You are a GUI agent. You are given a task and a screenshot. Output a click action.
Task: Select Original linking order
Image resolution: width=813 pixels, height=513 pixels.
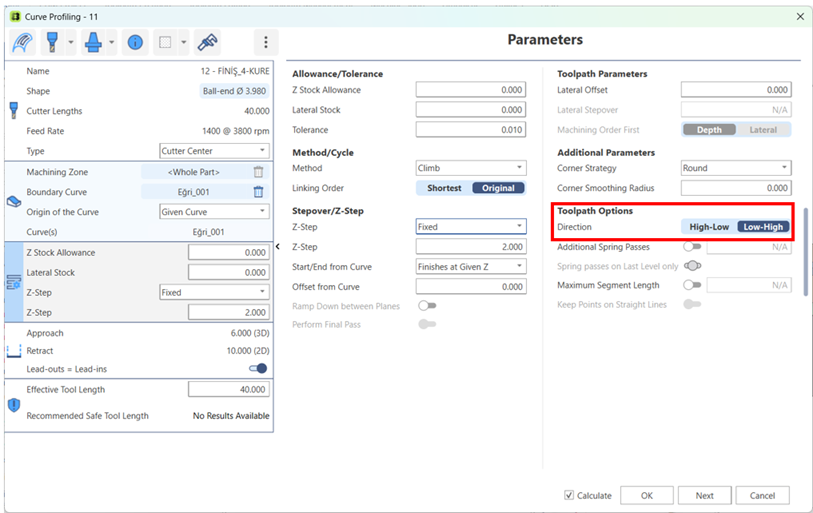click(498, 188)
